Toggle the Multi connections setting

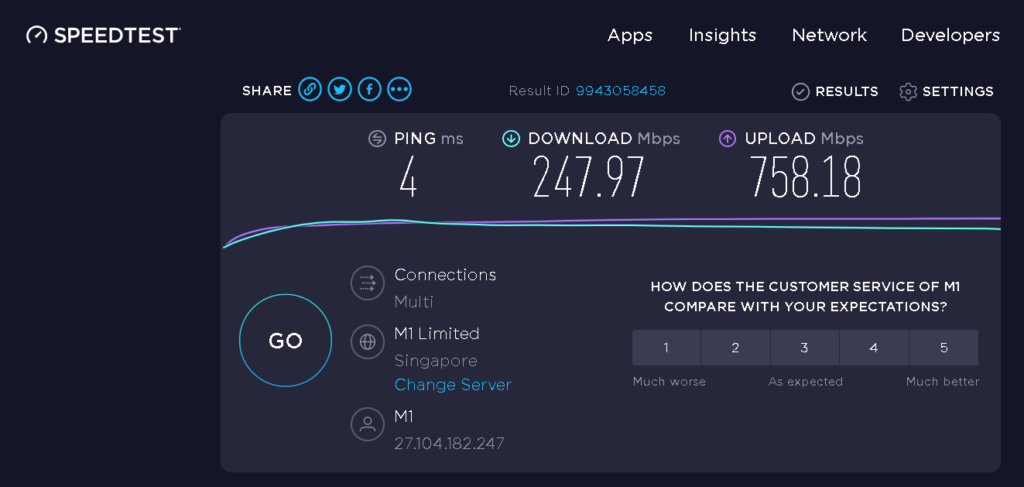(x=413, y=302)
